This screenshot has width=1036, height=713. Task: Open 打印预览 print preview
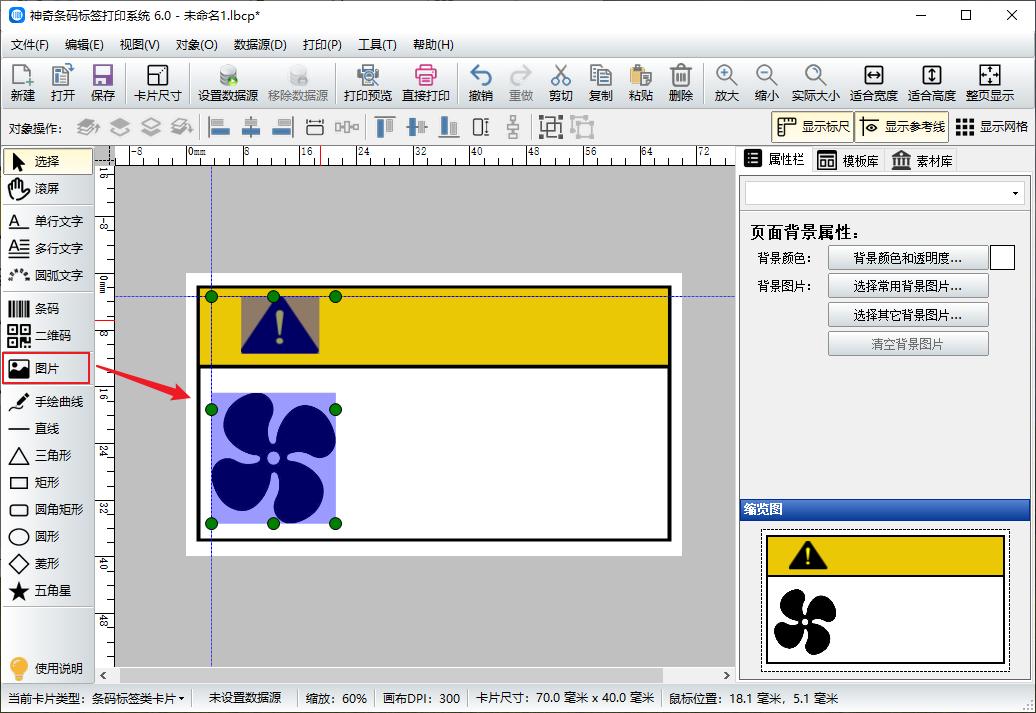[x=368, y=82]
